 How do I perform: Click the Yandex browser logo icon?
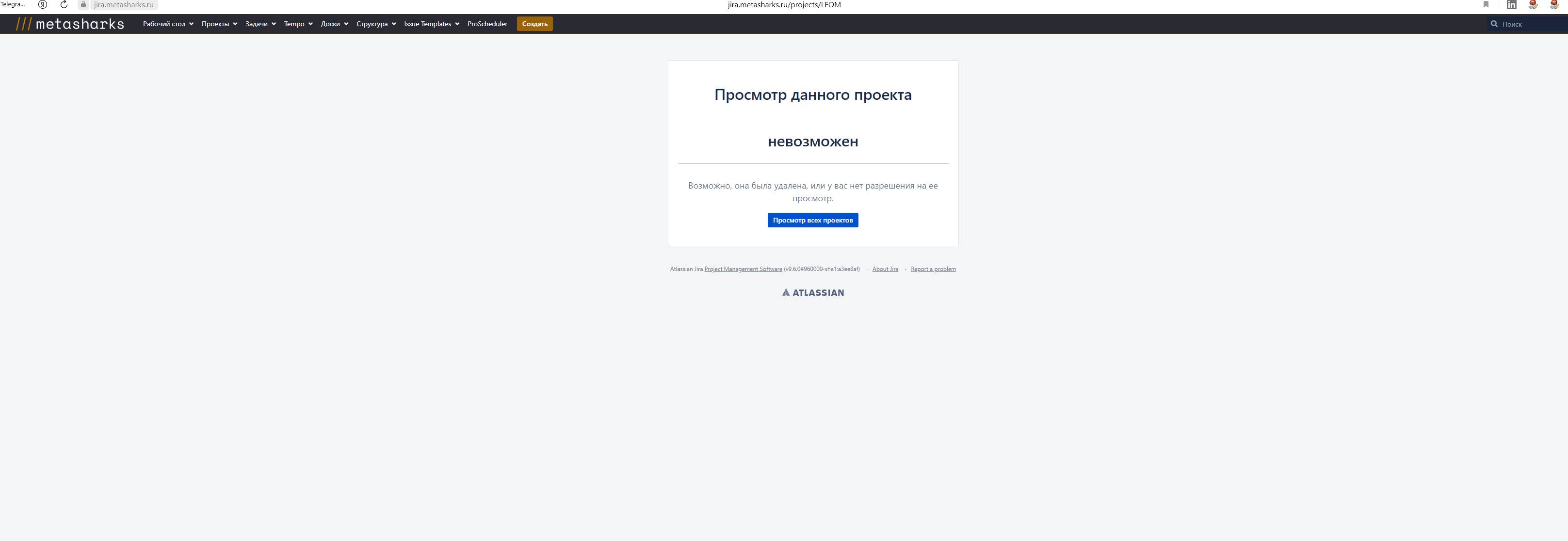click(43, 4)
